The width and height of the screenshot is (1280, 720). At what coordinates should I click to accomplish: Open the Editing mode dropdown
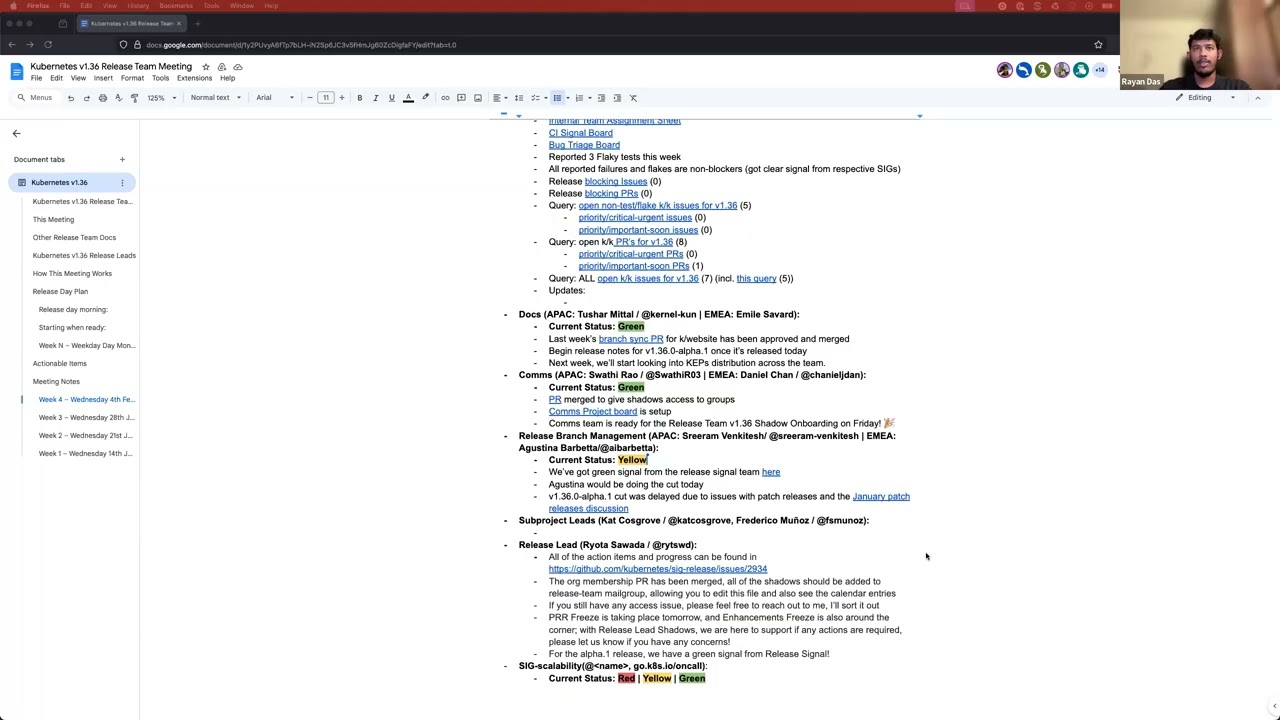pyautogui.click(x=1205, y=98)
